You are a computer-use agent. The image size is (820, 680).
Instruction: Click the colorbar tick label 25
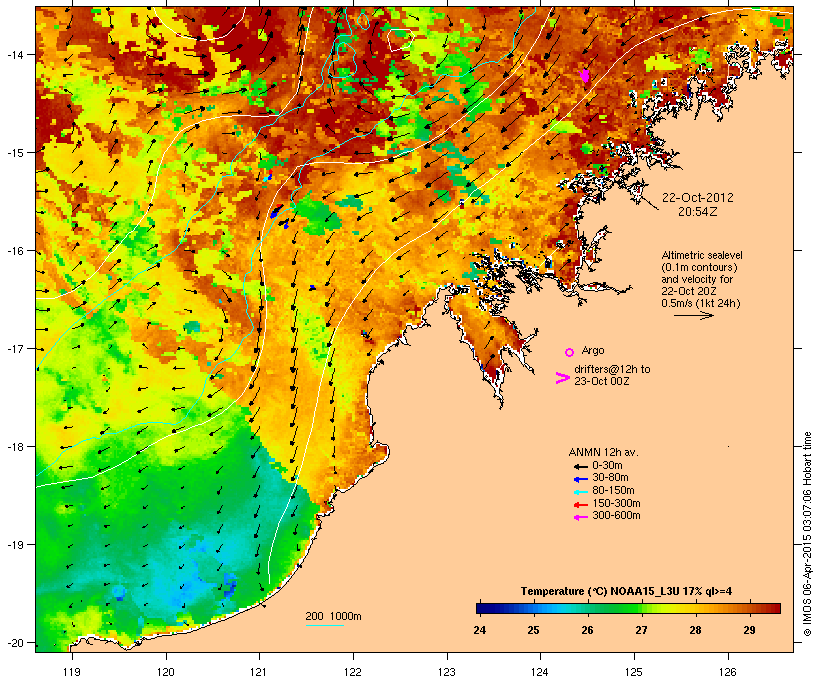click(533, 630)
